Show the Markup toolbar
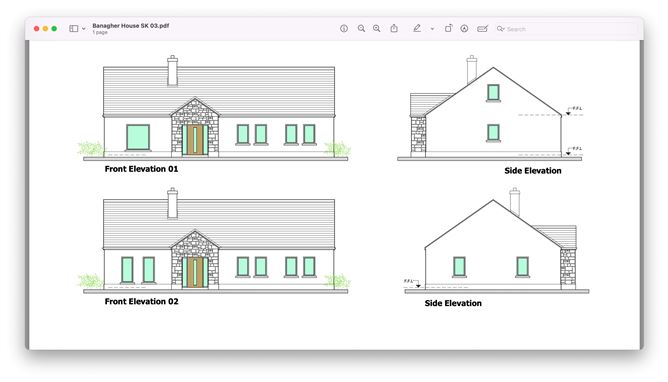The height and width of the screenshot is (382, 668). click(x=464, y=29)
